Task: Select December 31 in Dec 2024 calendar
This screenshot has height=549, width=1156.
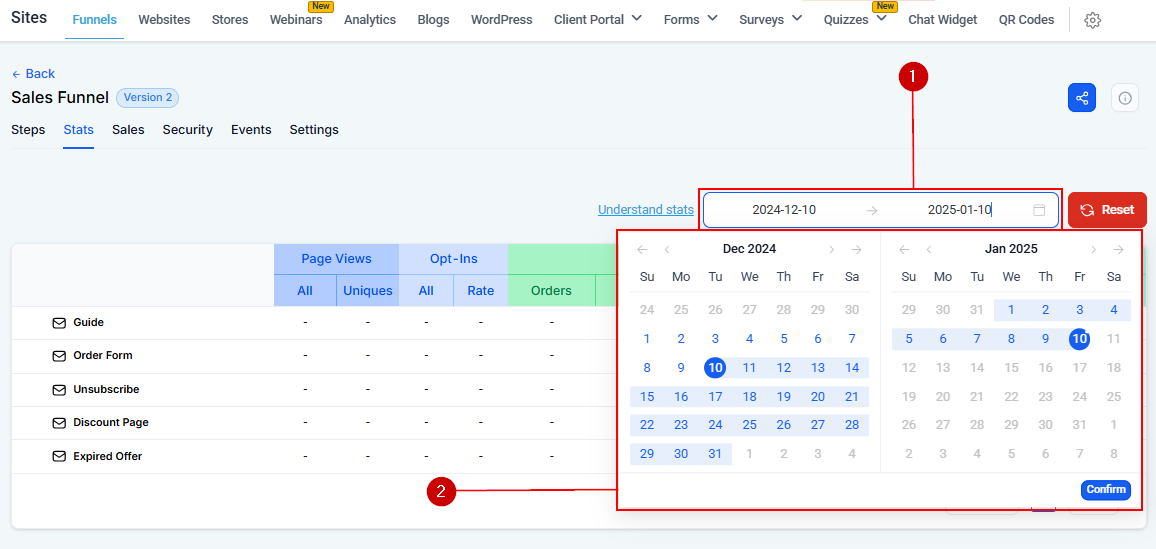Action: tap(715, 454)
